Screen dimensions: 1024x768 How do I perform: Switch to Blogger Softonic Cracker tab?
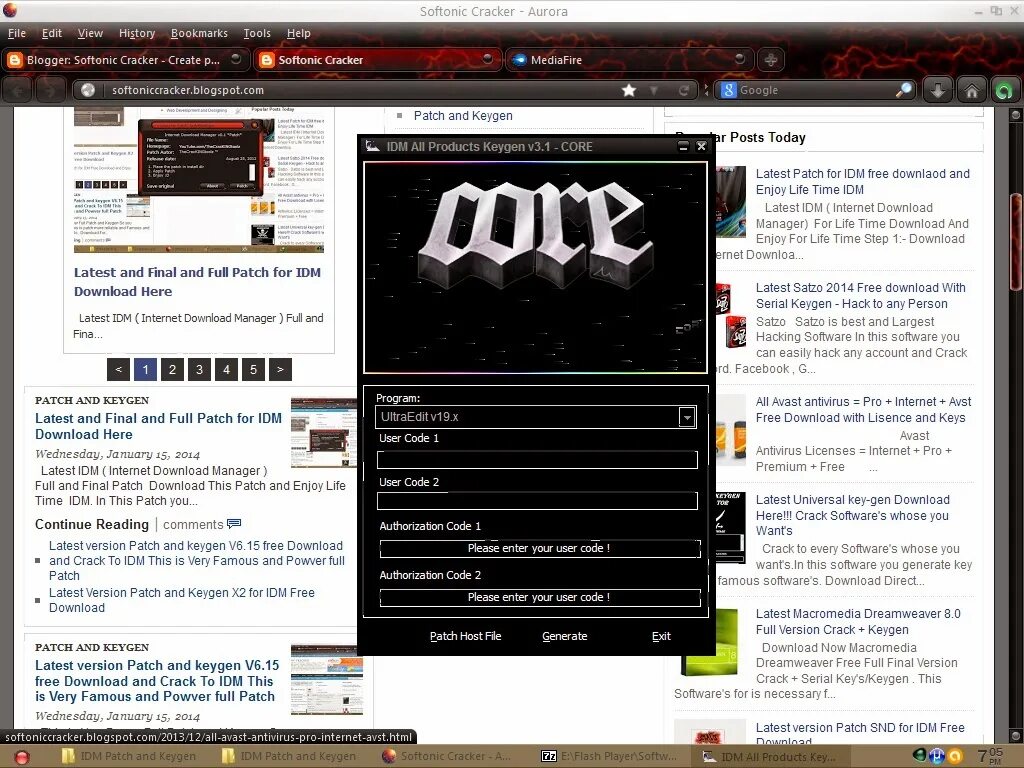pos(124,59)
